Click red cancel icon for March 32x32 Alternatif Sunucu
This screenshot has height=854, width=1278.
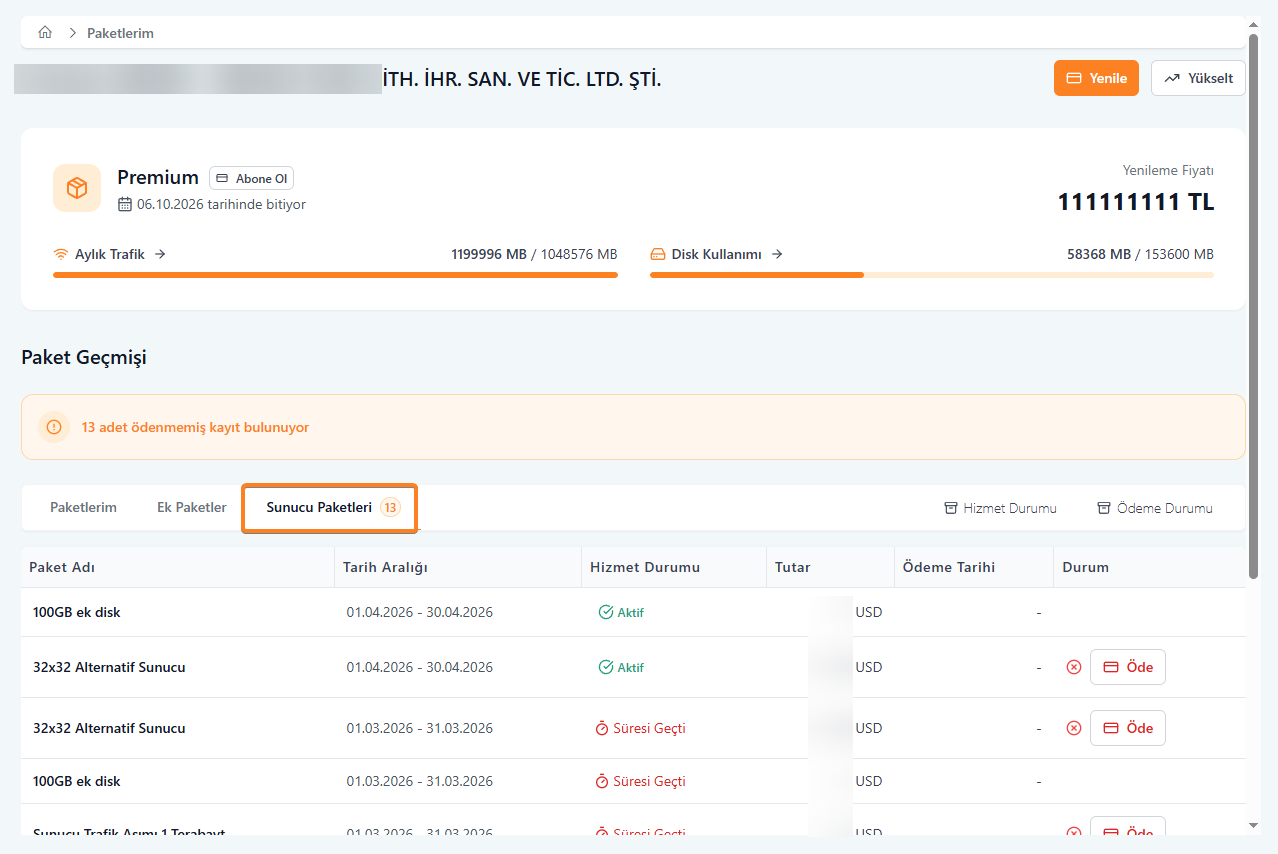coord(1074,728)
